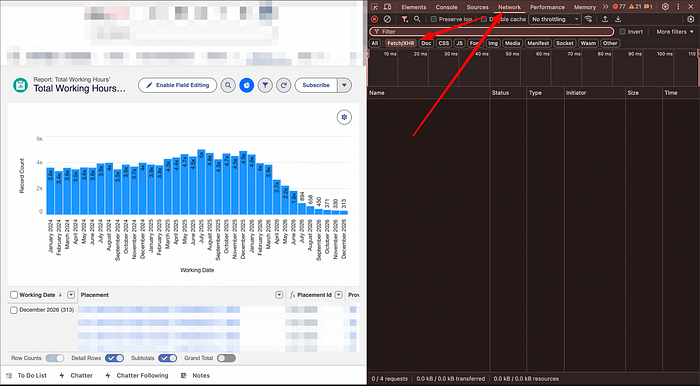Open Working Date column menu
This screenshot has width=700, height=386.
pyautogui.click(x=71, y=295)
